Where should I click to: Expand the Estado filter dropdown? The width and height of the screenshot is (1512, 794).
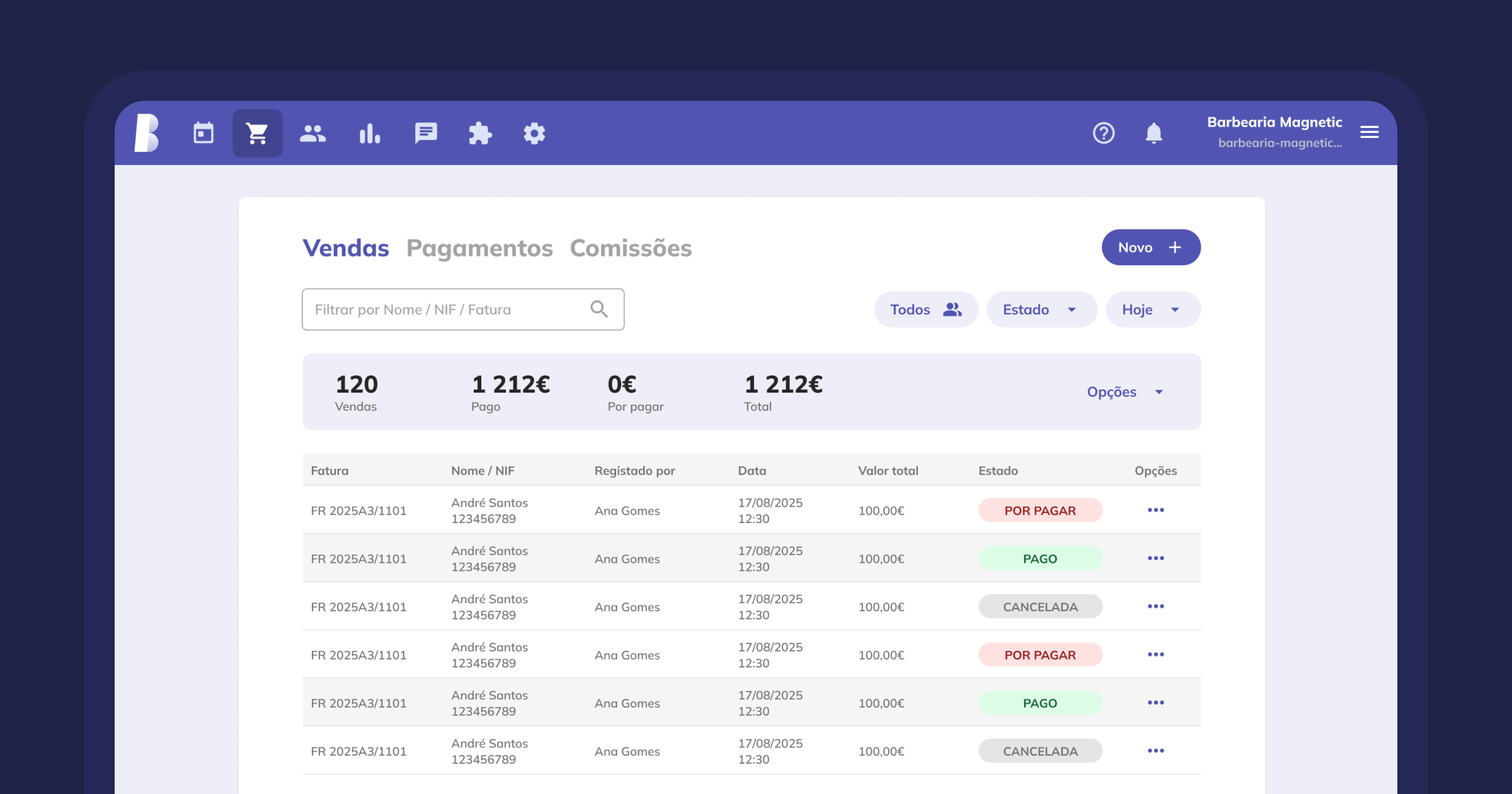1041,309
